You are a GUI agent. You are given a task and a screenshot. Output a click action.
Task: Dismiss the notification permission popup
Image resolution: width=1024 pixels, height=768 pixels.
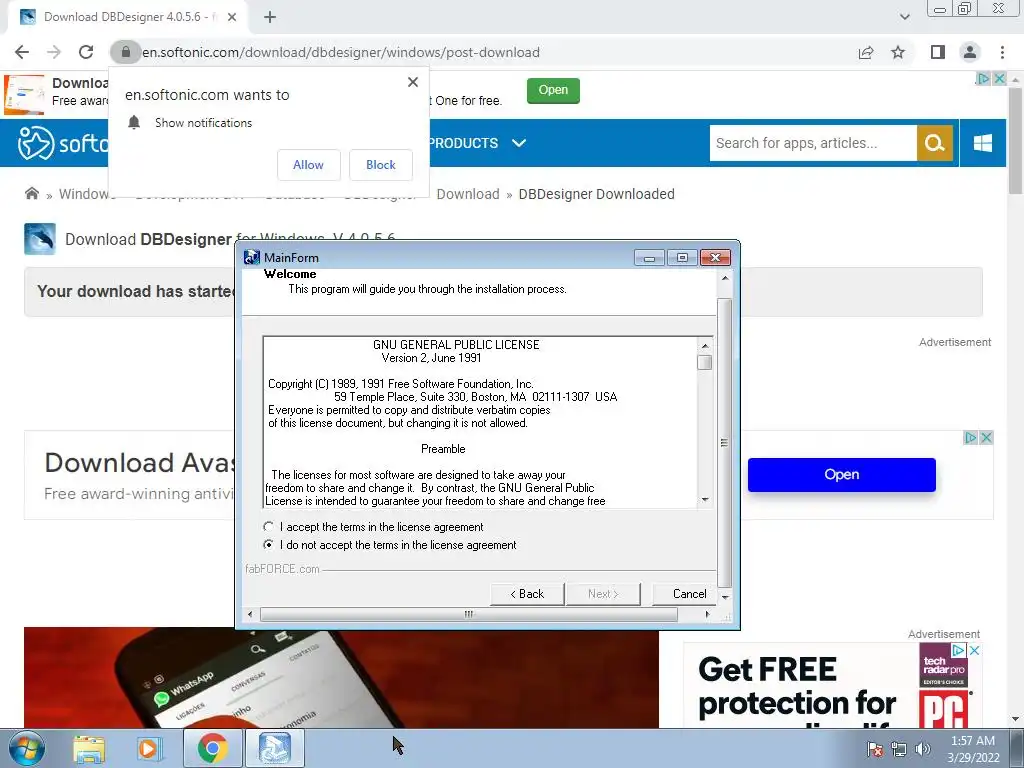pyautogui.click(x=413, y=82)
